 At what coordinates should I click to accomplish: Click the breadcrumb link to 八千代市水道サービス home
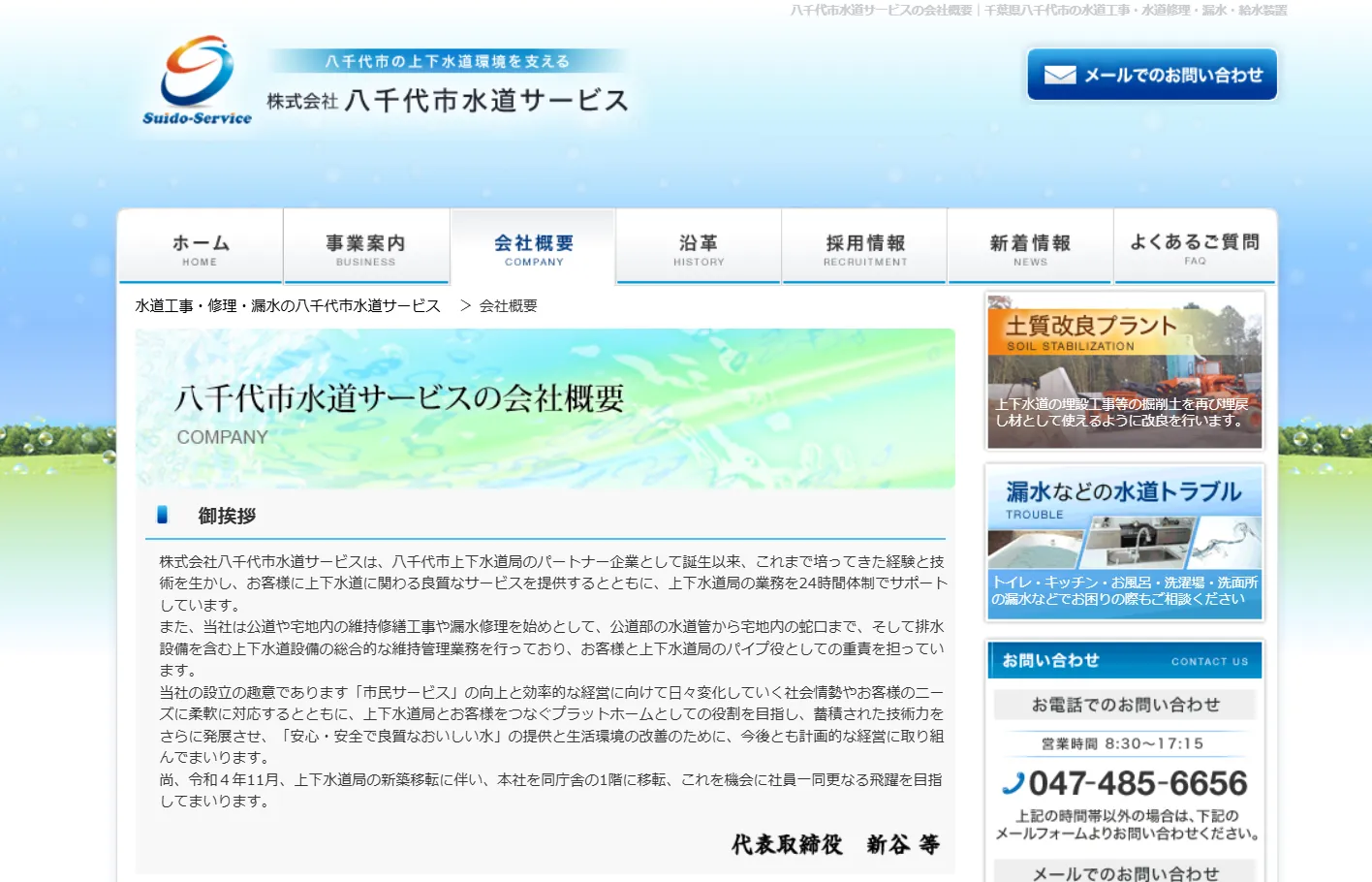pos(288,305)
